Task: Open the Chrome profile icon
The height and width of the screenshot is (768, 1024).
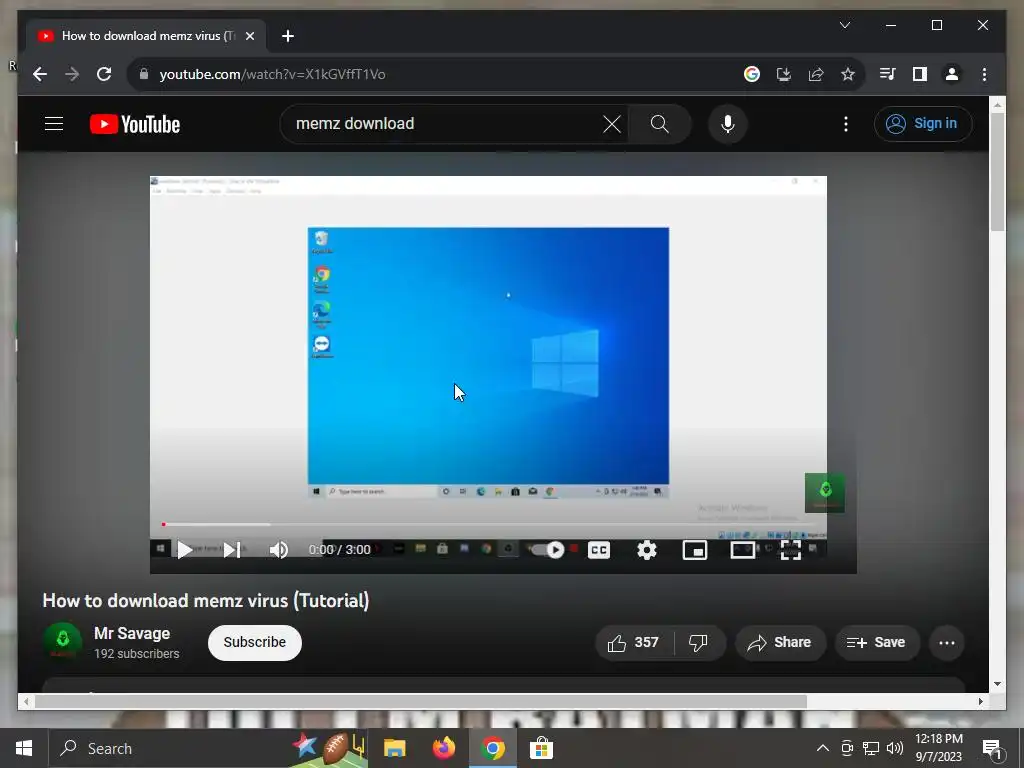Action: (x=952, y=74)
